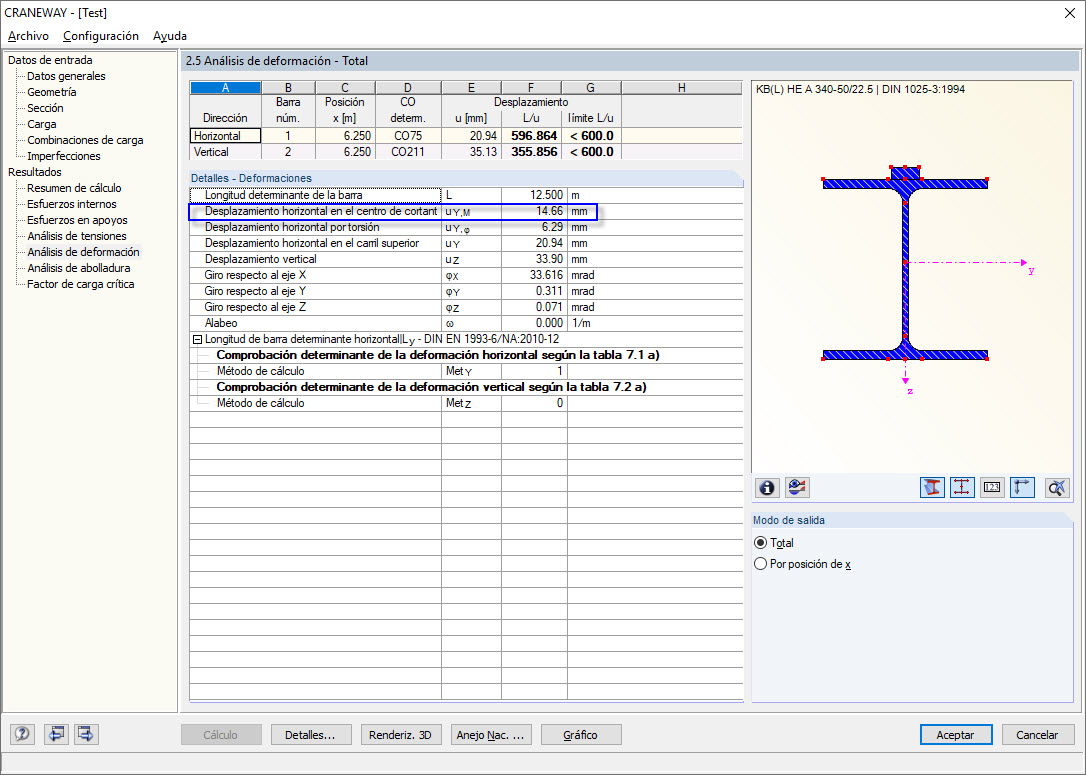Click the CO75 load combination cell
Screen dimensions: 1086x775
pyautogui.click(x=408, y=136)
